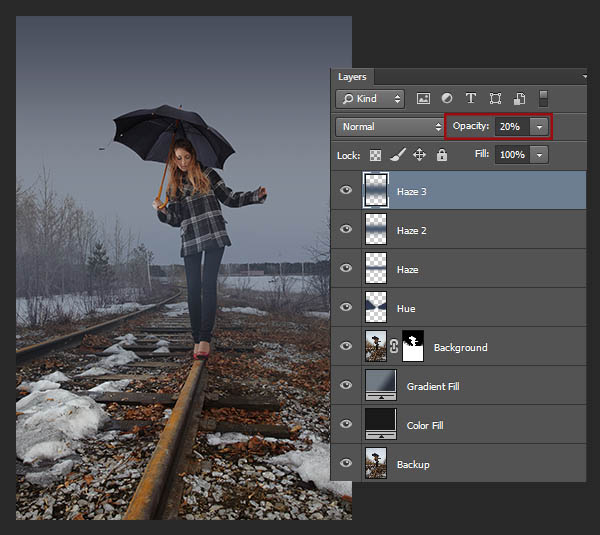Open the Kind filter type dropdown
Screen dimensions: 600x535
pos(370,99)
